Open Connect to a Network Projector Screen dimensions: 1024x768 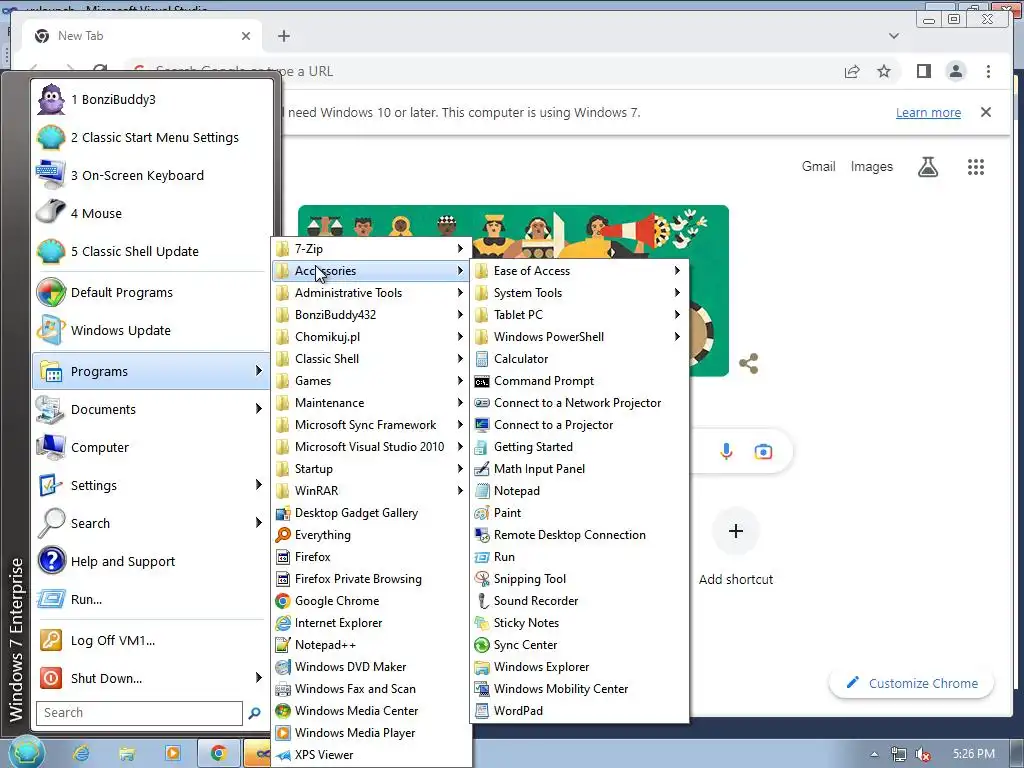click(x=579, y=403)
